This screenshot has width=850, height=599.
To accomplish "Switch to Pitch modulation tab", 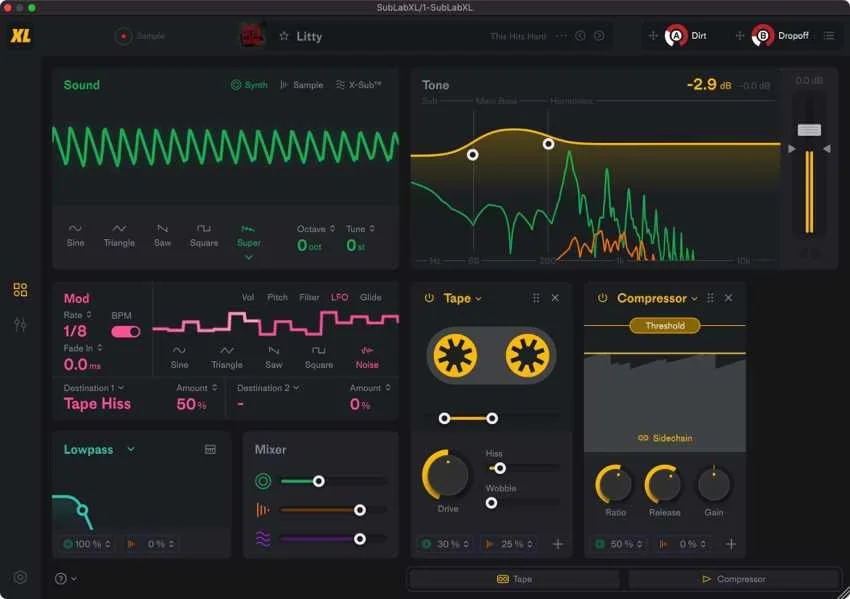I will (x=277, y=297).
